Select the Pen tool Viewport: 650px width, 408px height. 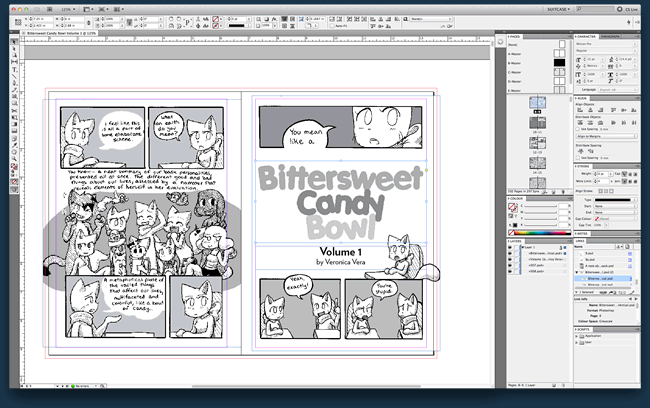14,83
